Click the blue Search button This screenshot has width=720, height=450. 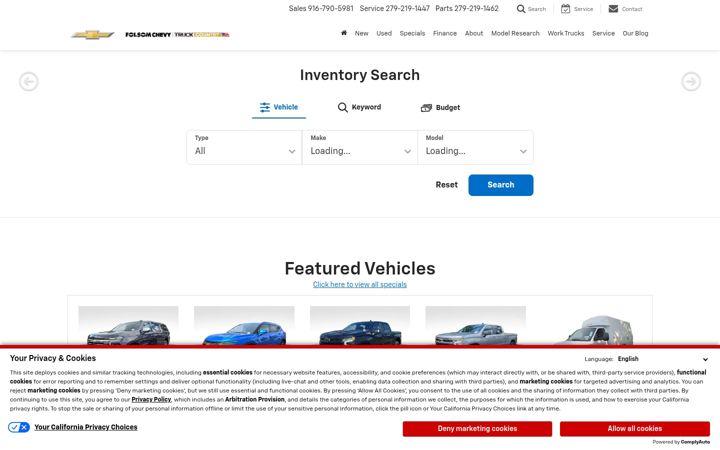[501, 185]
